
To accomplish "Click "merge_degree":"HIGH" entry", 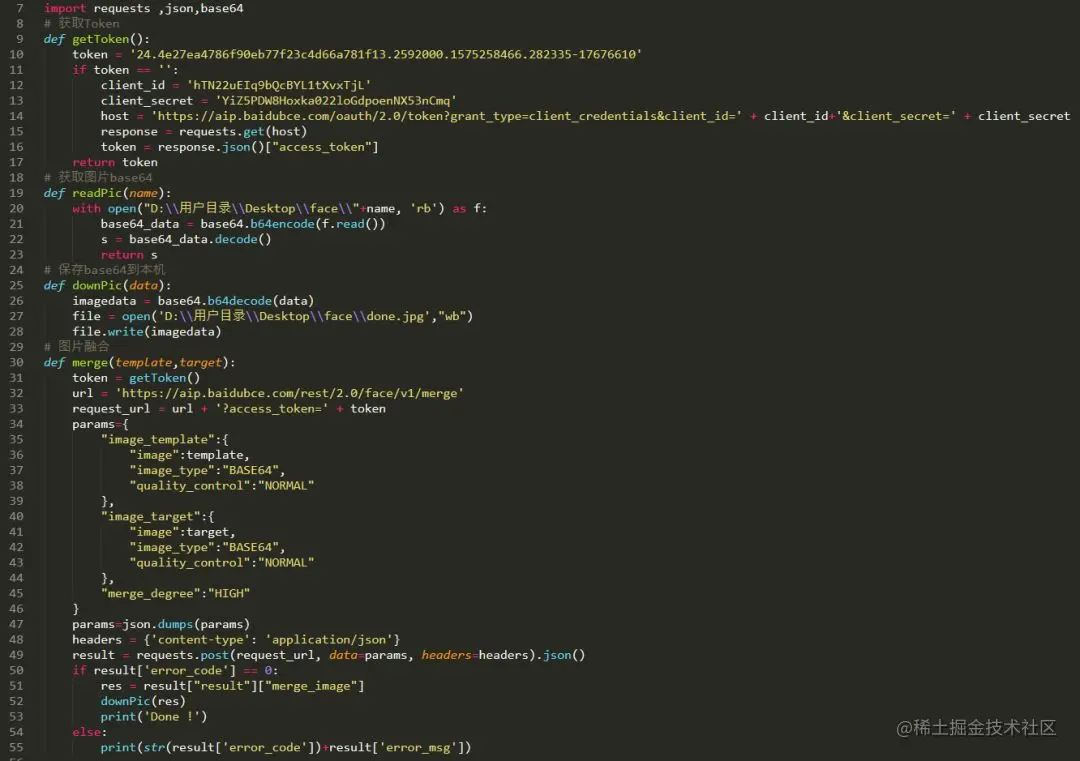I will pyautogui.click(x=175, y=593).
